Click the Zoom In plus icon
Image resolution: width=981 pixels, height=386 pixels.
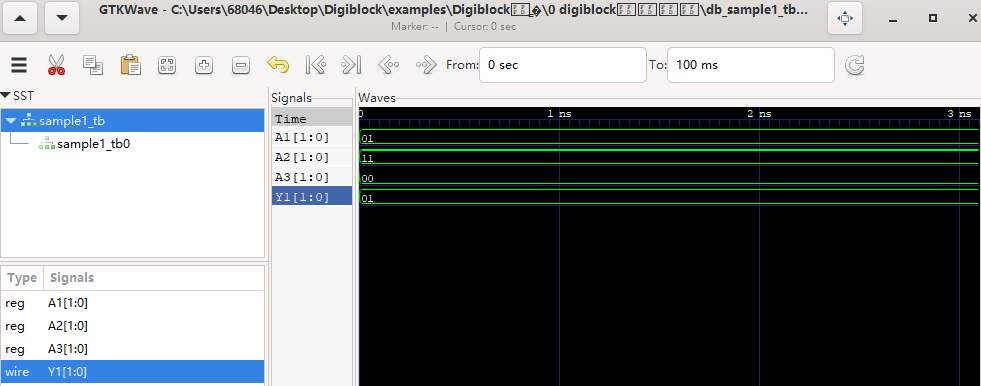pos(204,65)
